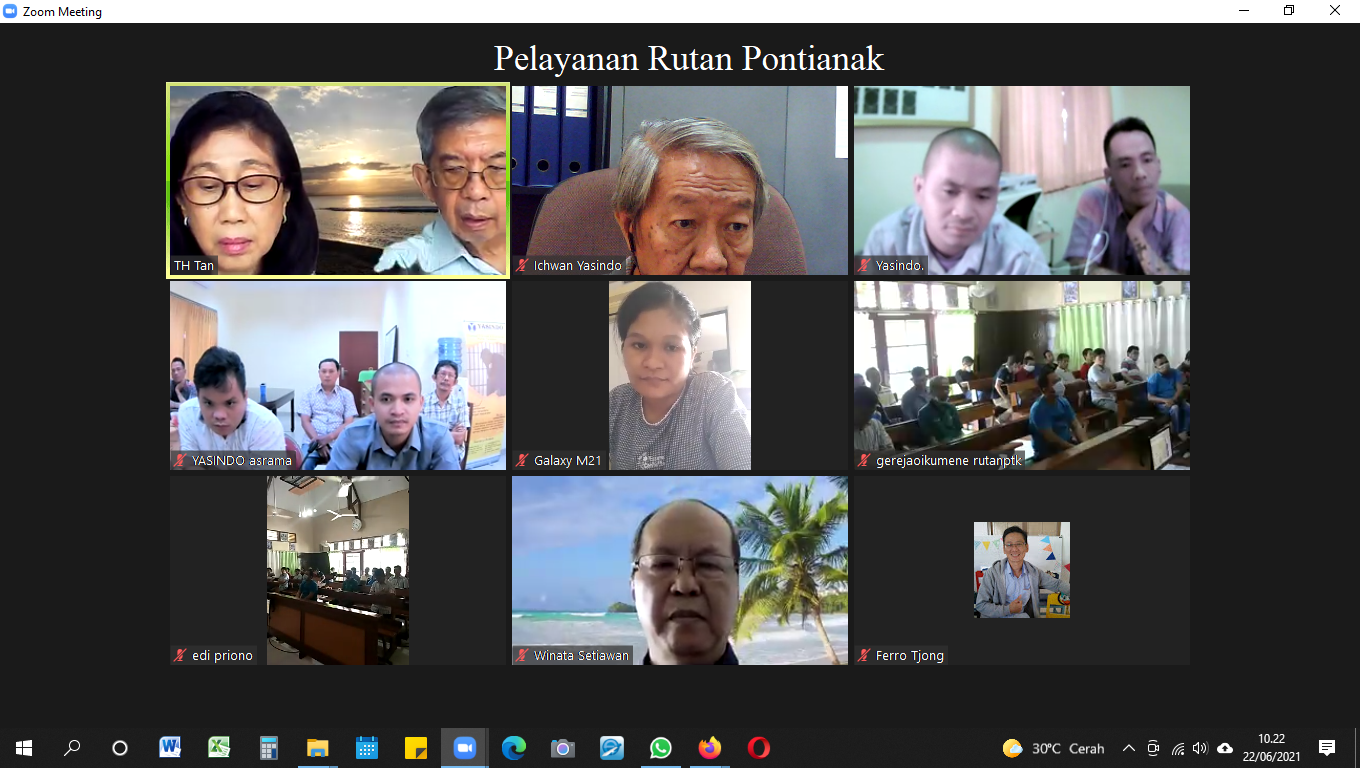Screen dimensions: 1360x768
Task: Click the "Yasindo." name label
Action: tap(900, 266)
